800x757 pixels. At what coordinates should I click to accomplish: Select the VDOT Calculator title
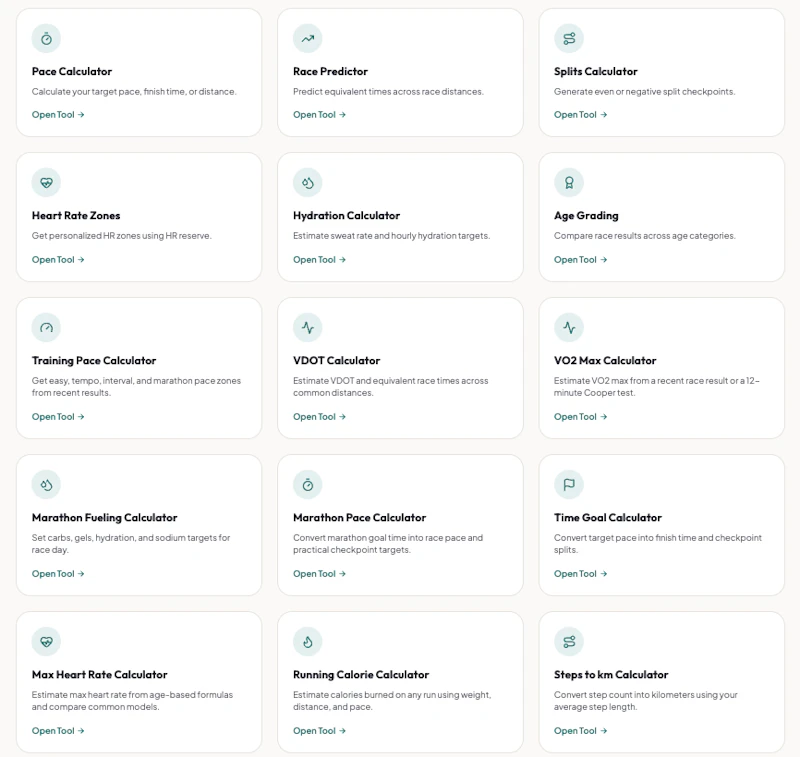(337, 361)
